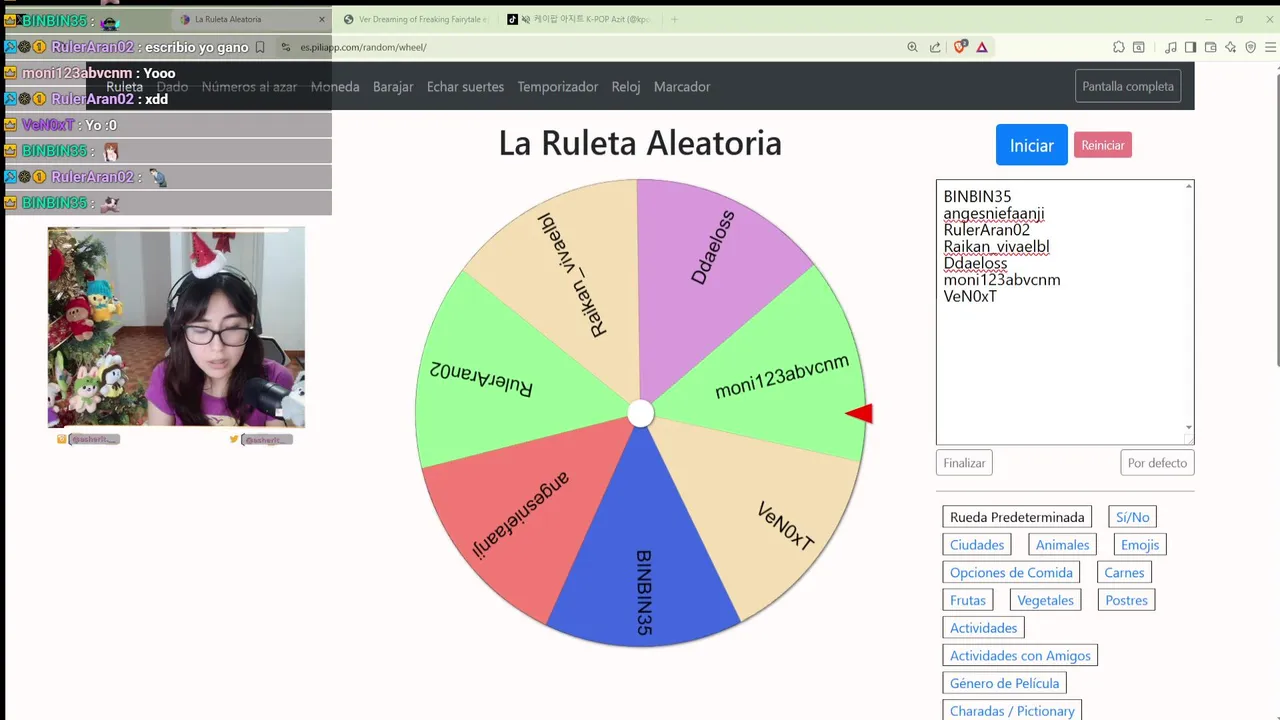
Task: Open the Reloj menu item
Action: pyautogui.click(x=626, y=87)
